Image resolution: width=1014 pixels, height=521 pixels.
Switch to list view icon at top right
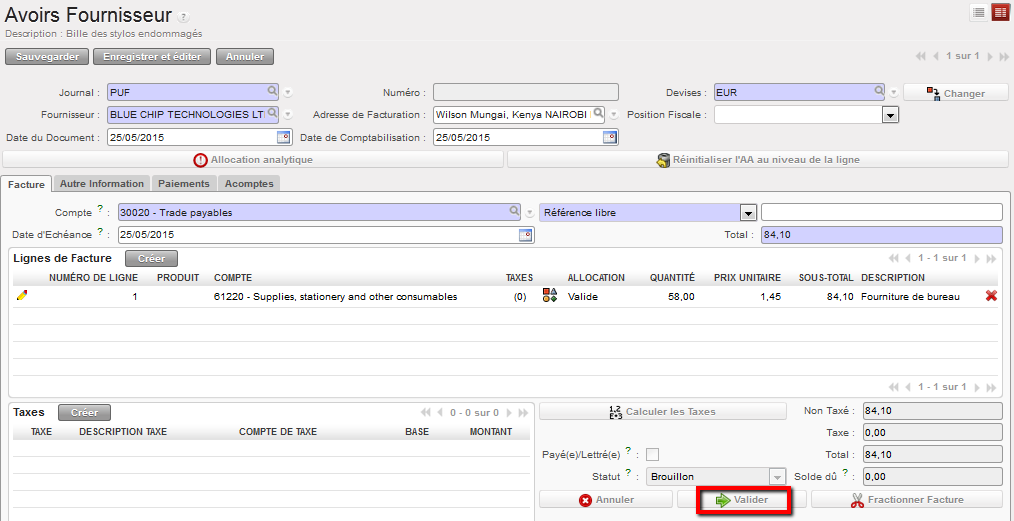pyautogui.click(x=979, y=12)
